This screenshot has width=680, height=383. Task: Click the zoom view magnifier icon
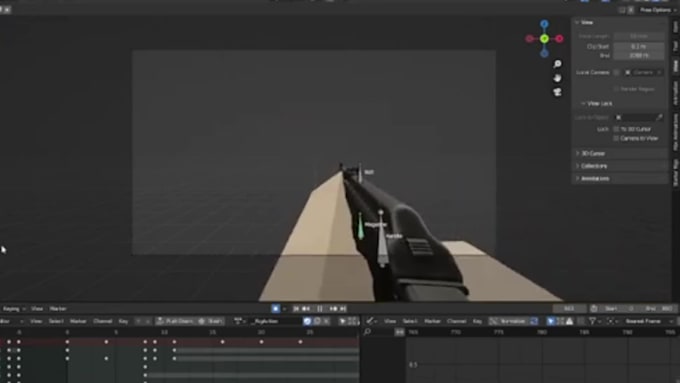[x=557, y=64]
